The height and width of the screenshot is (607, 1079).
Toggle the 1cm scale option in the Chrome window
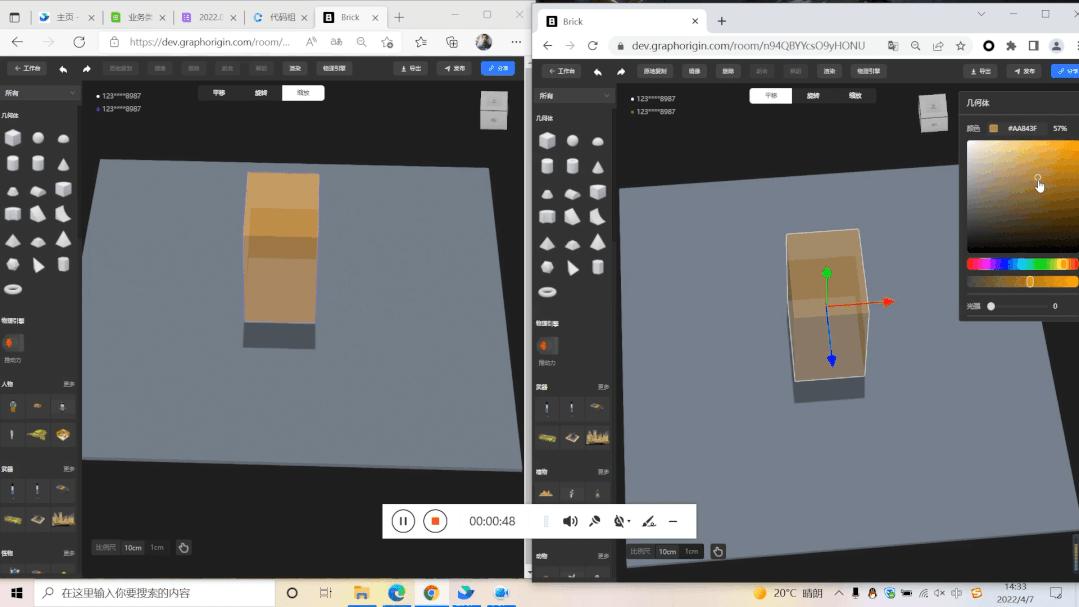[x=692, y=551]
